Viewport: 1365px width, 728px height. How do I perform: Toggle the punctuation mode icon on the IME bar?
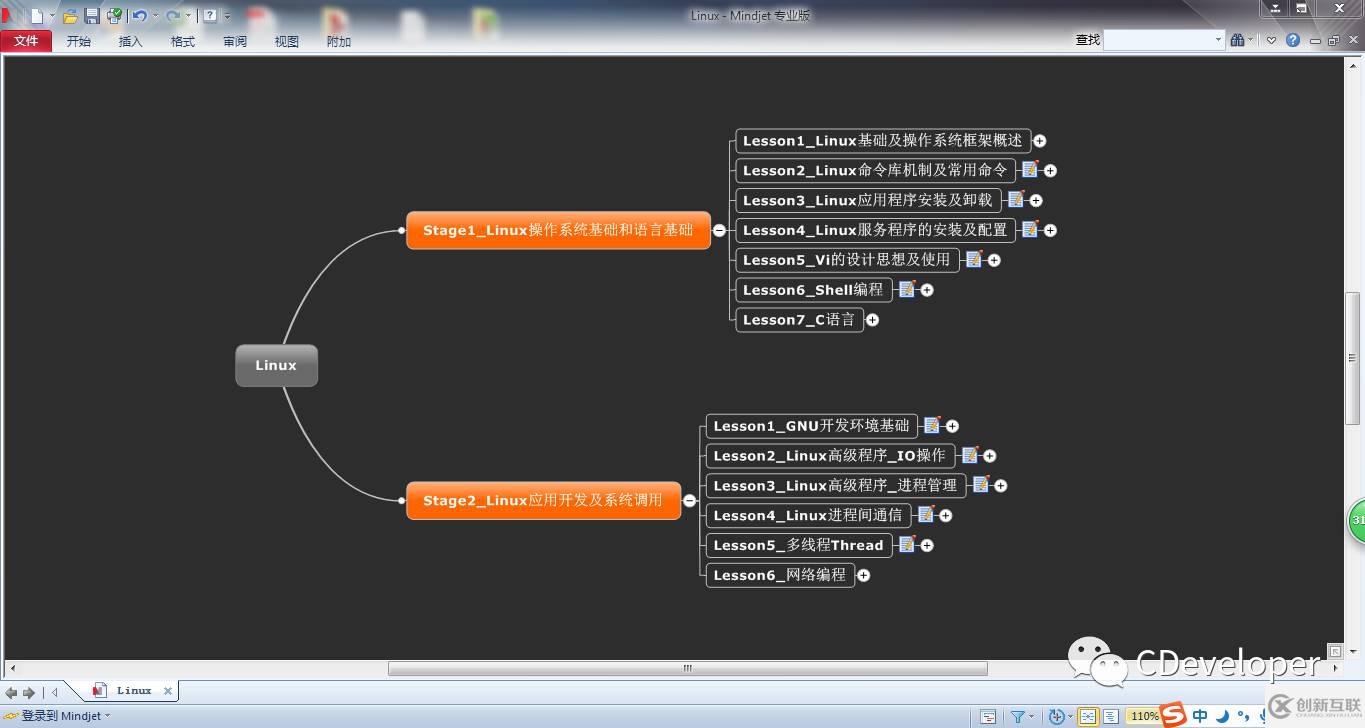pos(1244,715)
